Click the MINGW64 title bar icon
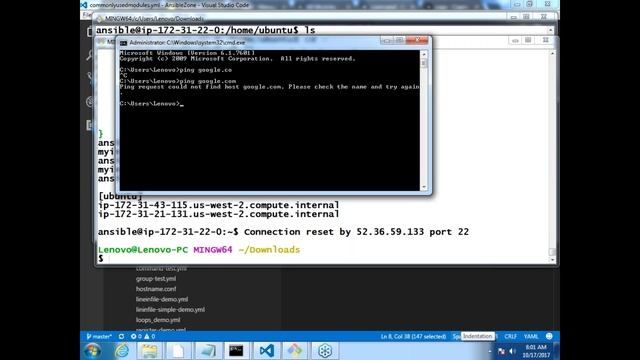Viewport: 640px width, 360px height. click(x=100, y=19)
